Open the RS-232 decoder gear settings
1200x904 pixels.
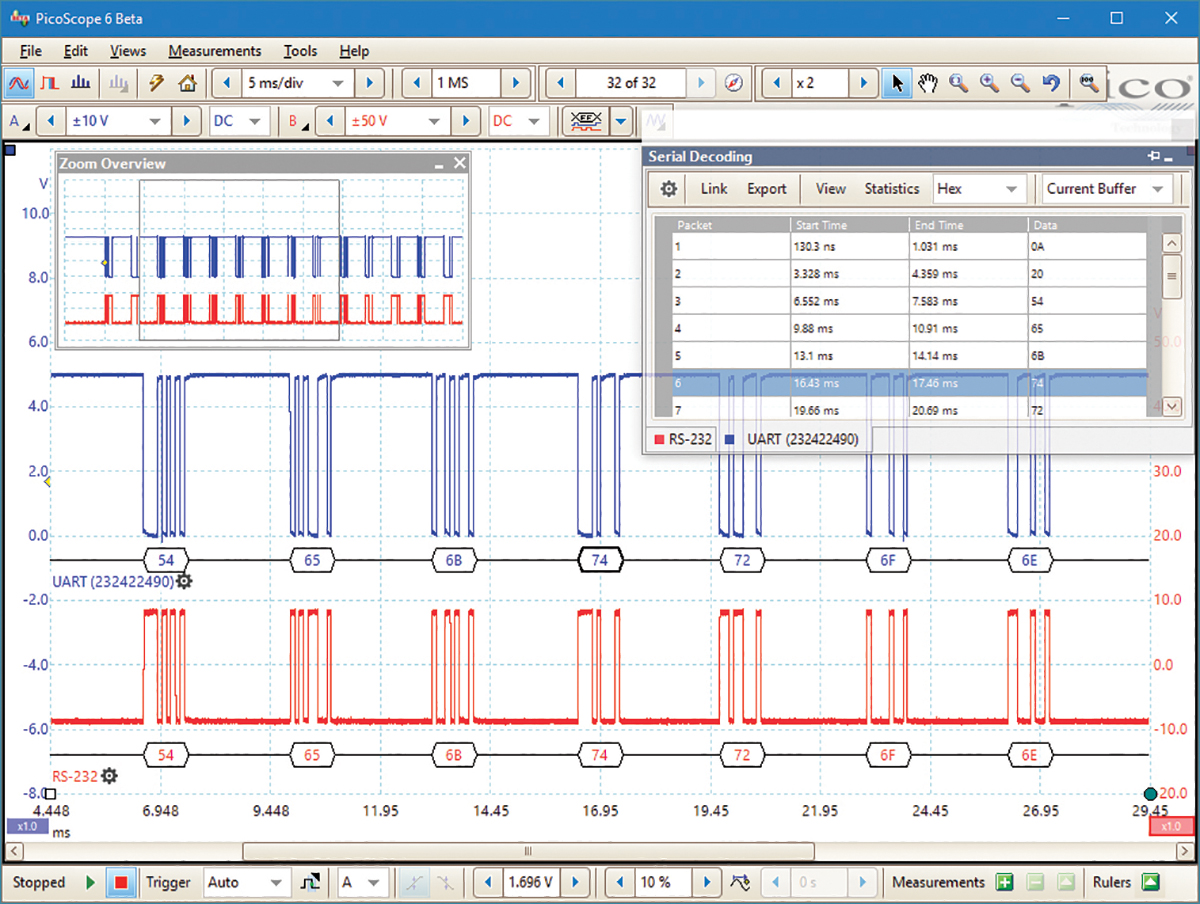point(109,776)
